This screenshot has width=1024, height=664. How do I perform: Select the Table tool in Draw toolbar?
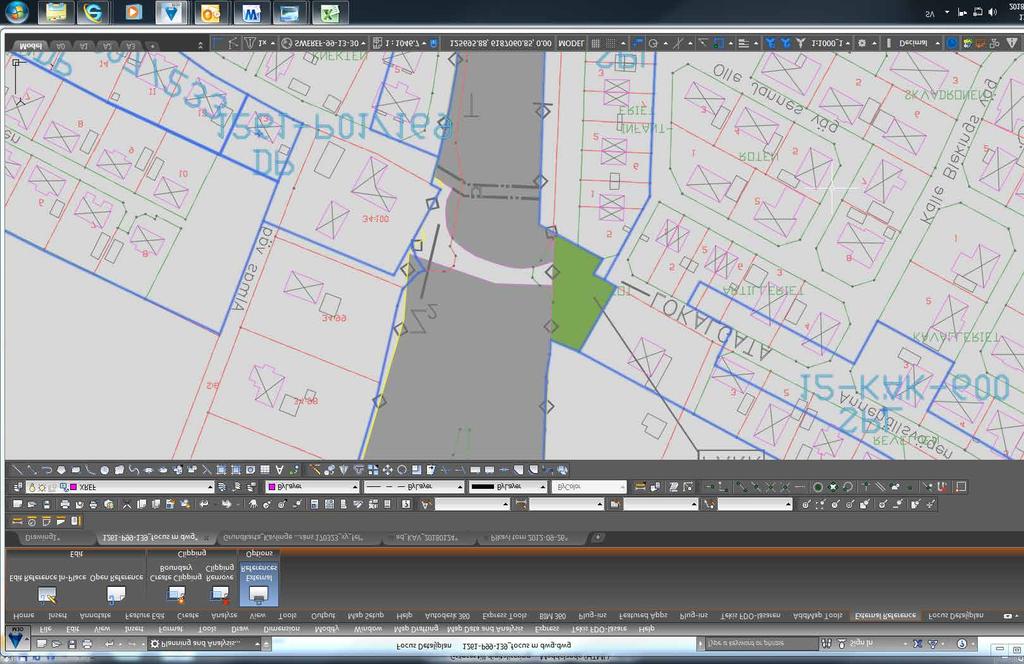click(265, 469)
